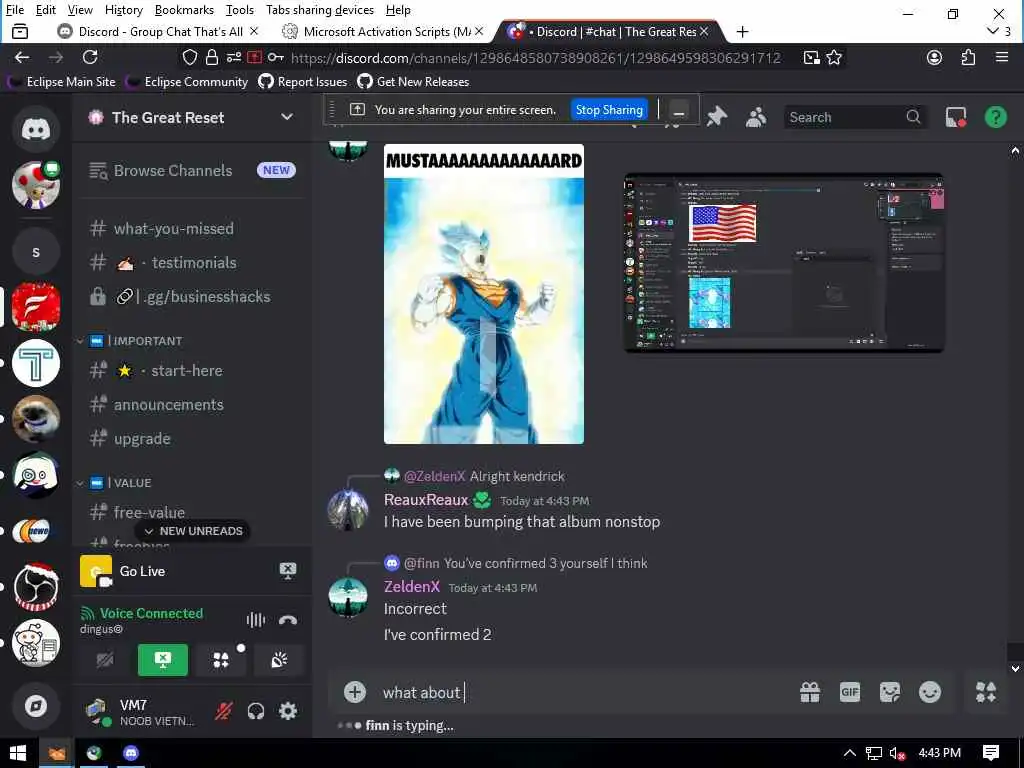Open the screen-share screenshot thumbnail
The width and height of the screenshot is (1024, 768).
click(x=784, y=263)
